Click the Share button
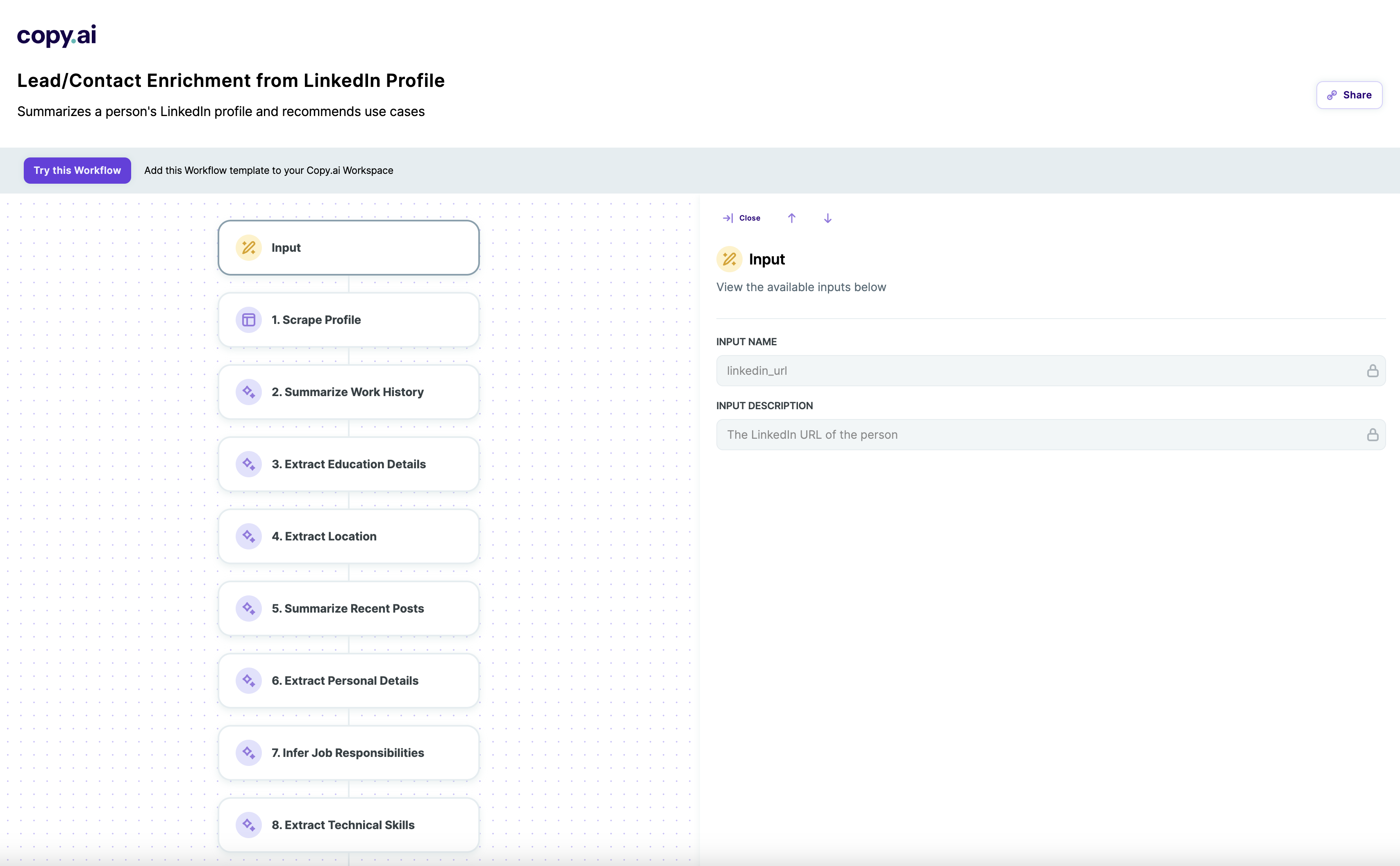The width and height of the screenshot is (1400, 866). tap(1349, 95)
